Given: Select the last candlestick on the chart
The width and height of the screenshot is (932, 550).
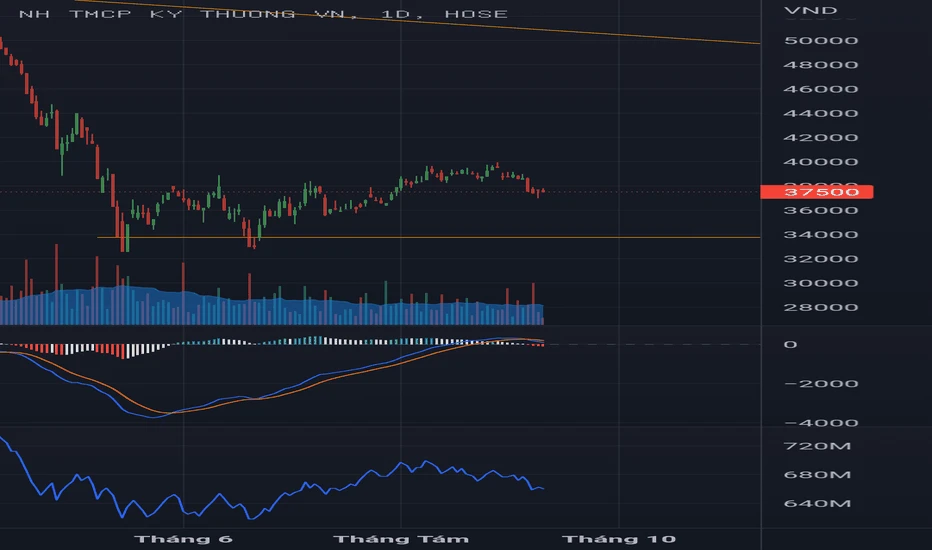Looking at the screenshot, I should (542, 191).
